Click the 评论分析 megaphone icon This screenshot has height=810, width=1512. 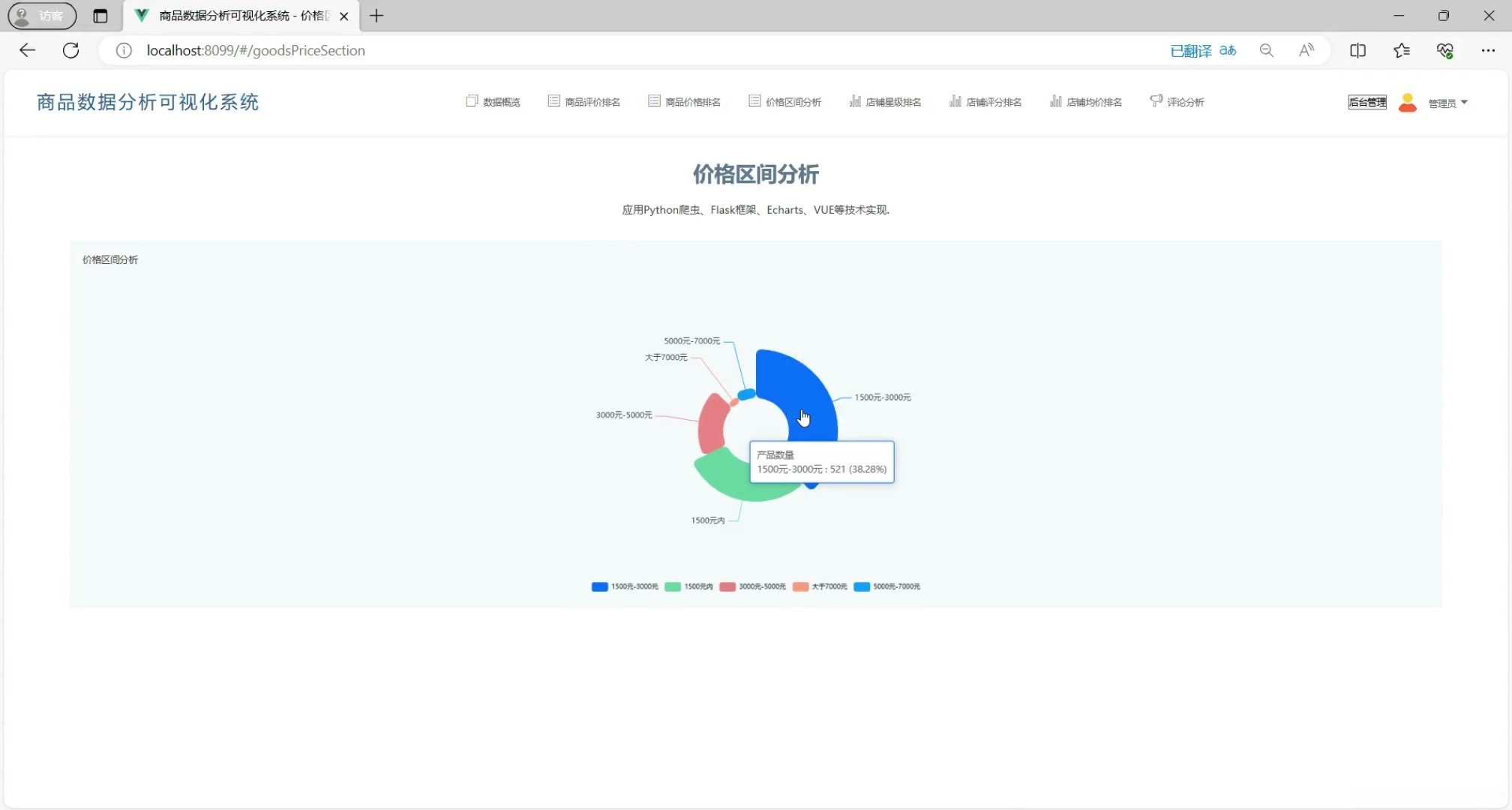pos(1156,101)
